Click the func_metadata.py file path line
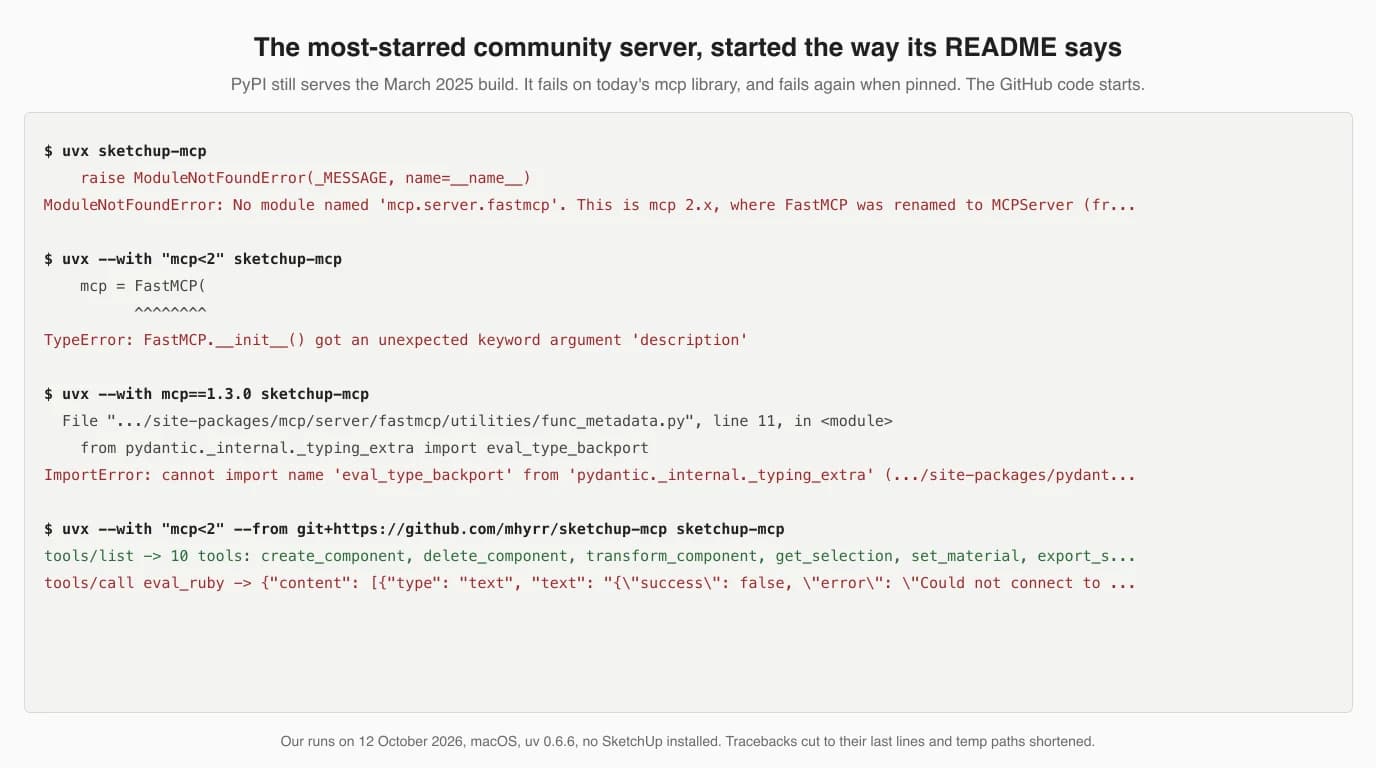This screenshot has height=768, width=1376. click(477, 421)
